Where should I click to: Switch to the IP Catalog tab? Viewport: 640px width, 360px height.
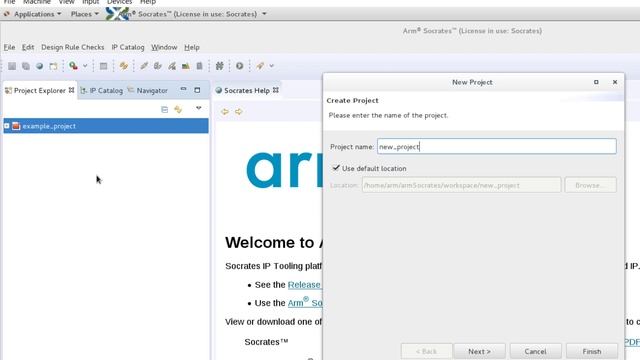tap(102, 90)
